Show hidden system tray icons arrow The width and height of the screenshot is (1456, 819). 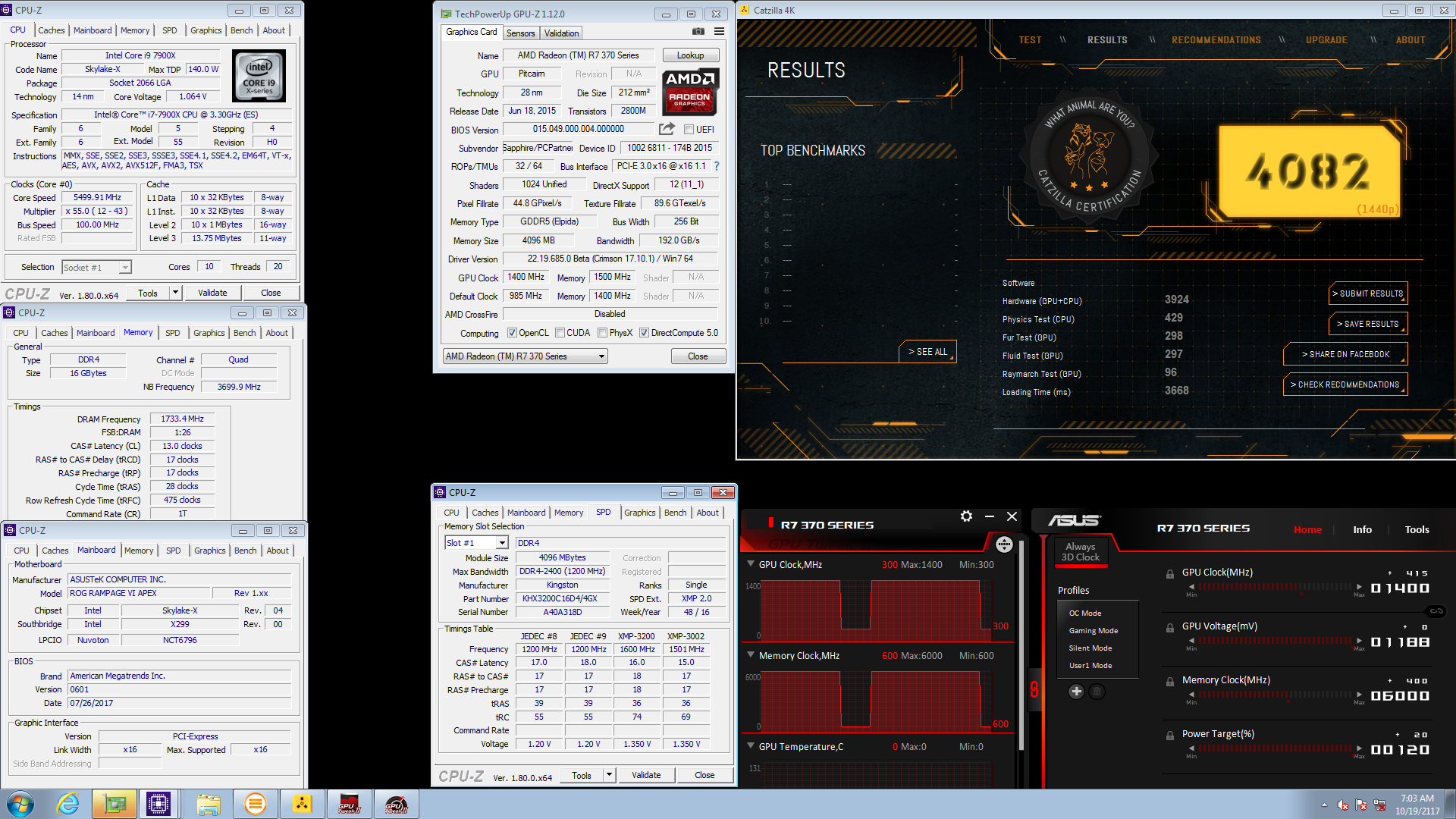(x=1325, y=805)
